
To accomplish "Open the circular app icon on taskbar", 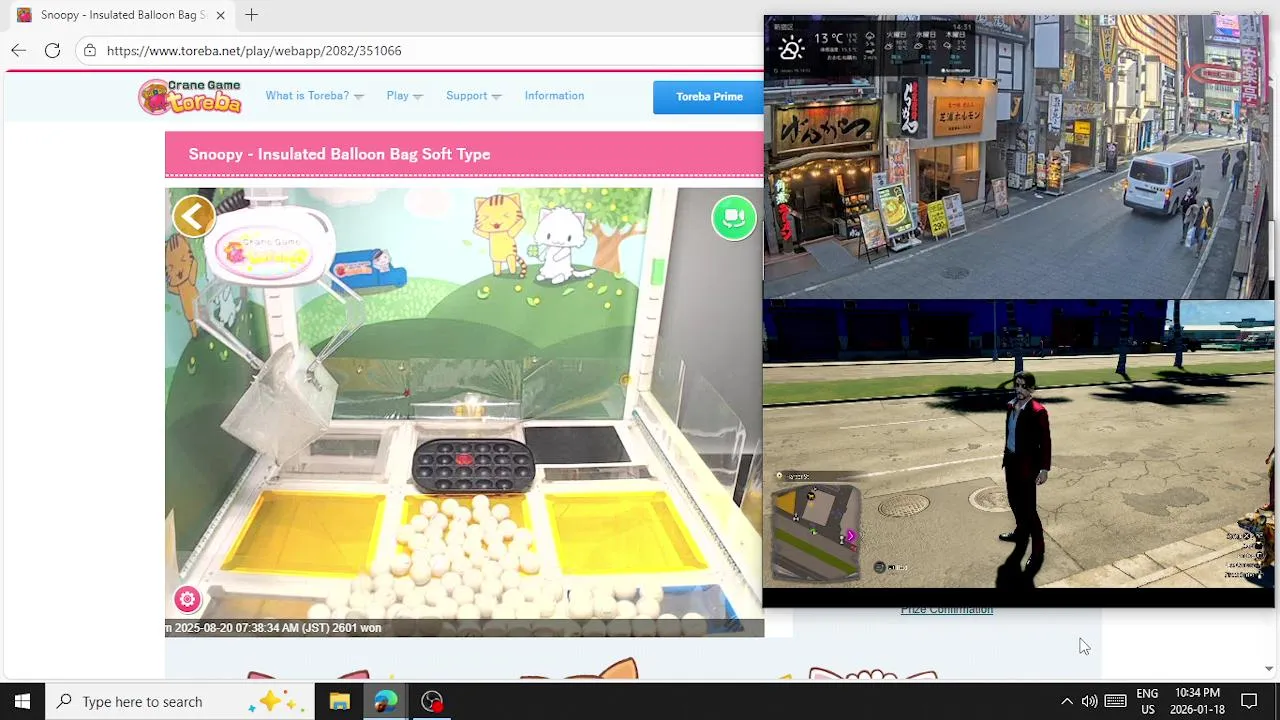I will click(x=432, y=701).
